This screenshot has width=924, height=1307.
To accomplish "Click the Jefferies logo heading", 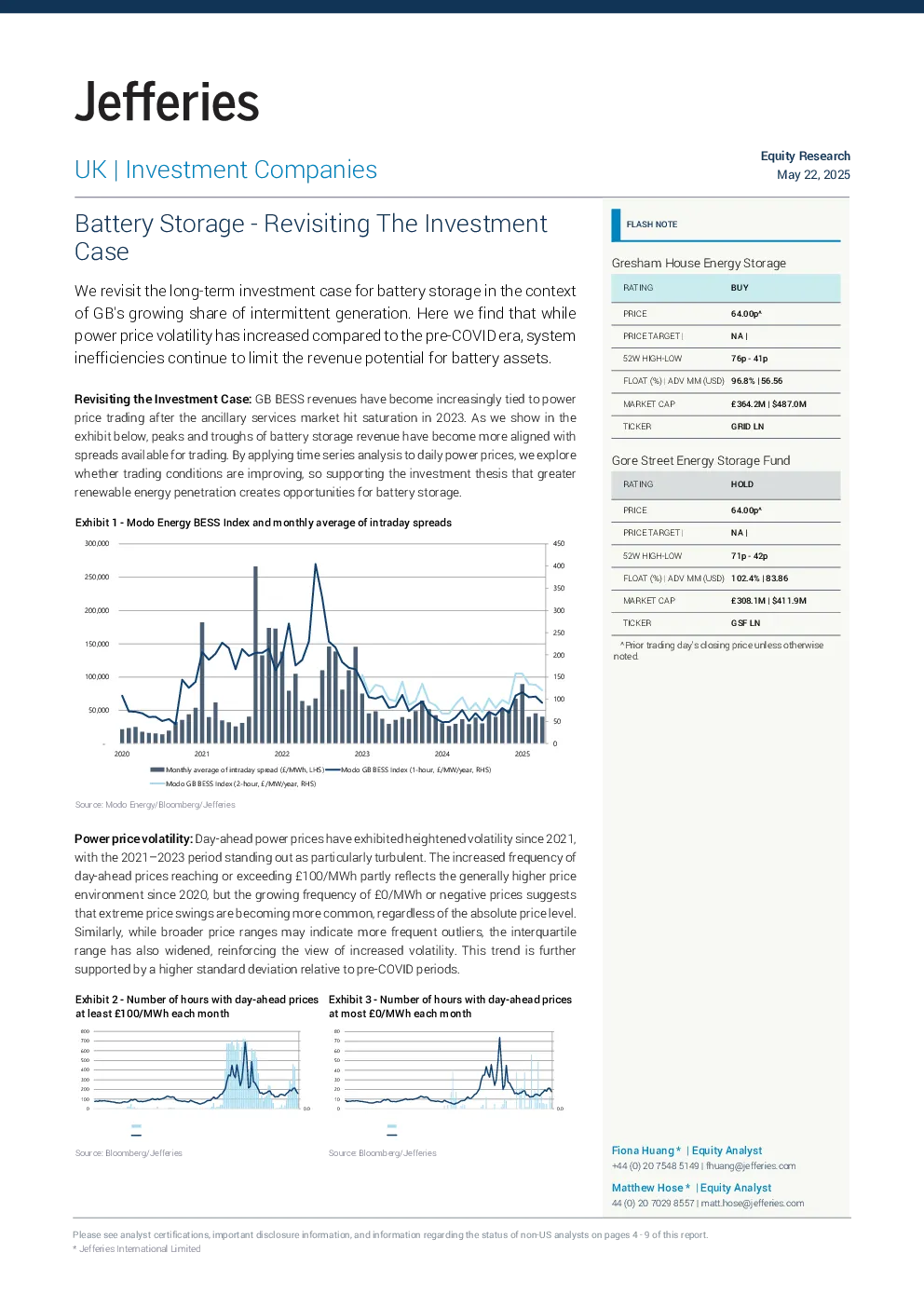I will click(x=167, y=102).
